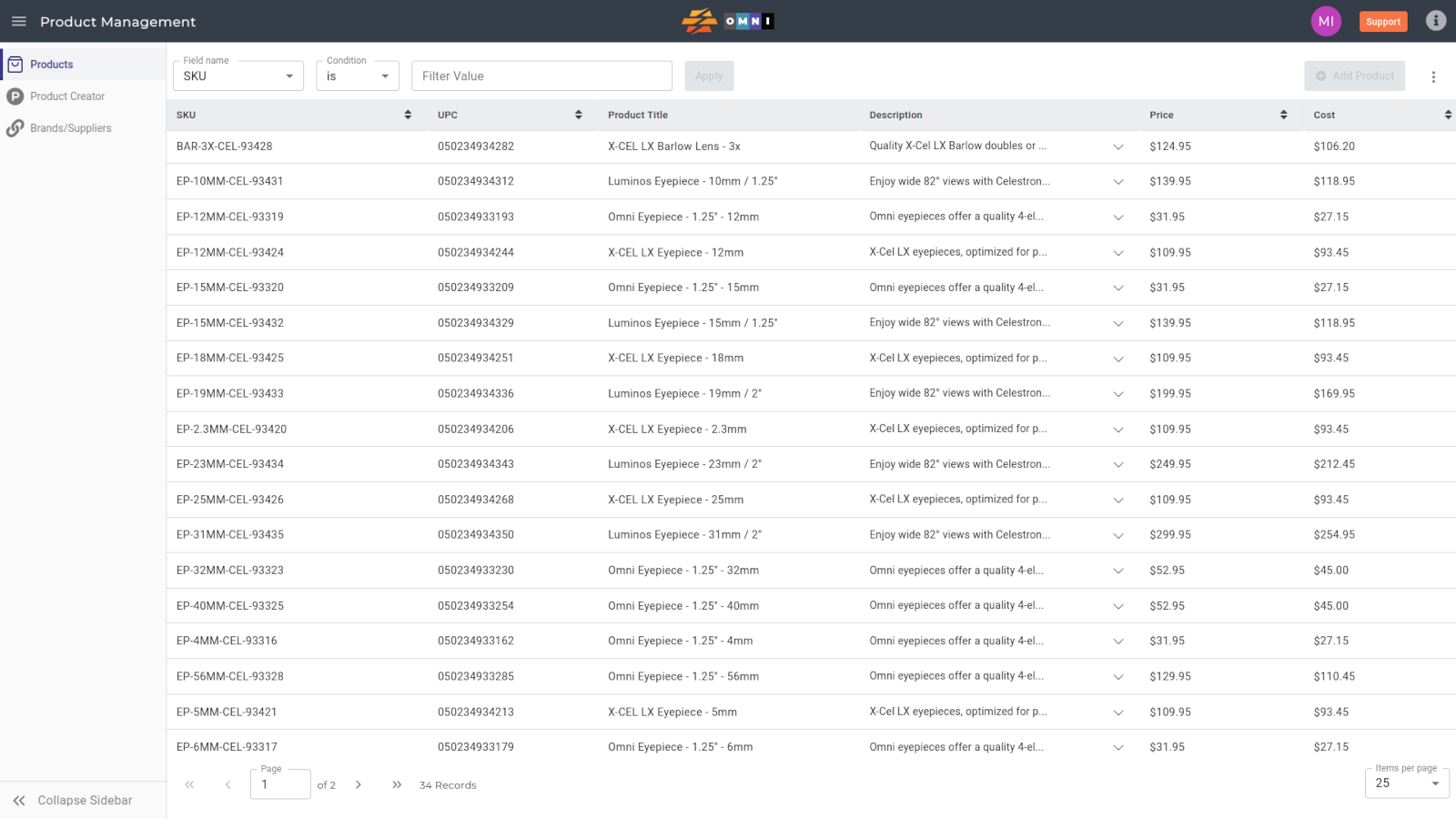Expand description for Omni Eyepiece 6mm row
Viewport: 1456px width, 819px height.
(x=1118, y=747)
